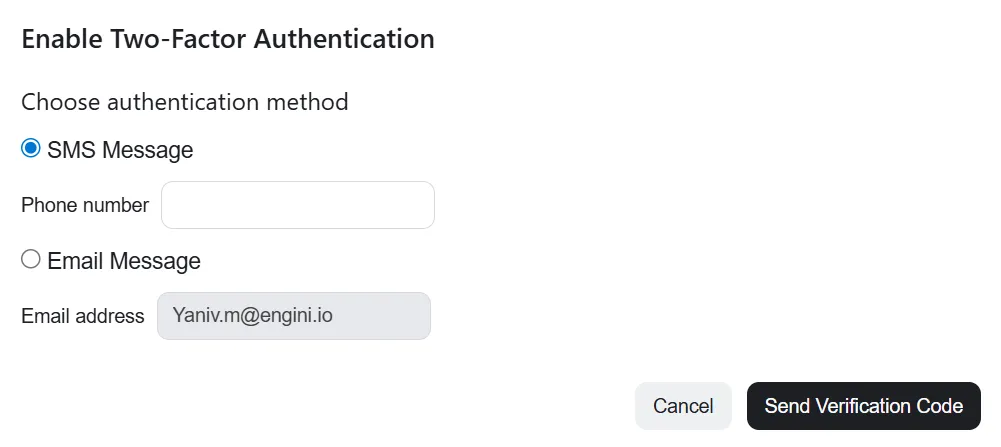Focus the empty text box for SMS
Image resolution: width=1001 pixels, height=447 pixels.
[x=297, y=205]
